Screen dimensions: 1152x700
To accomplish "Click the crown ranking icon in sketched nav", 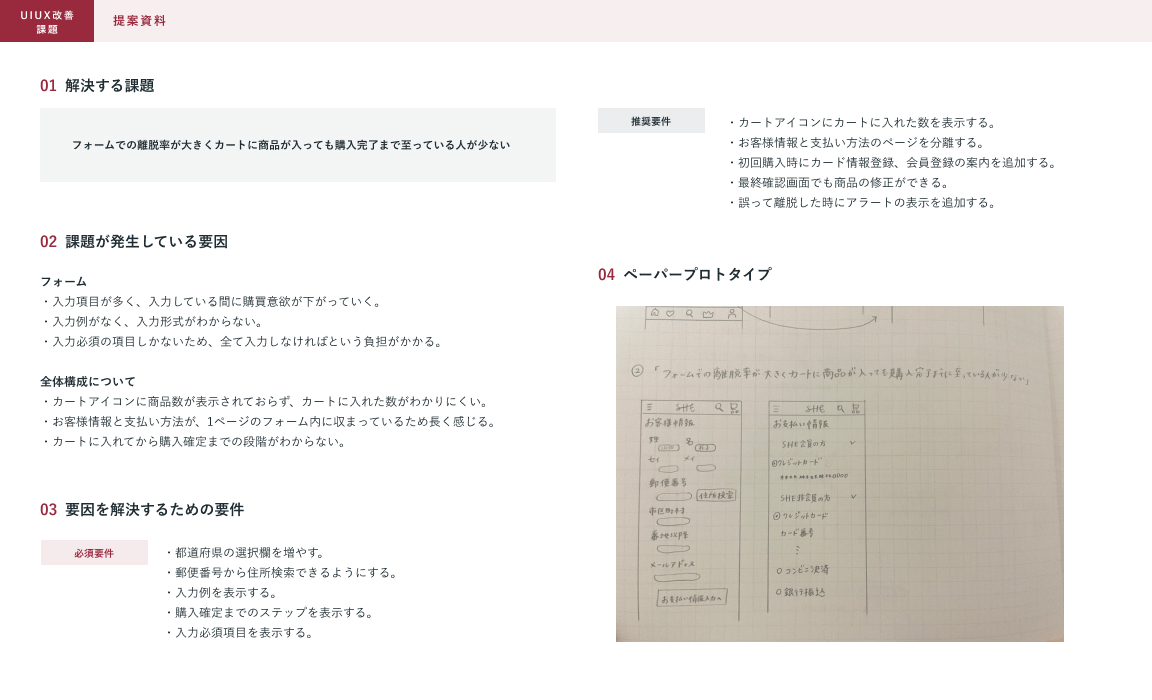I will click(x=709, y=314).
